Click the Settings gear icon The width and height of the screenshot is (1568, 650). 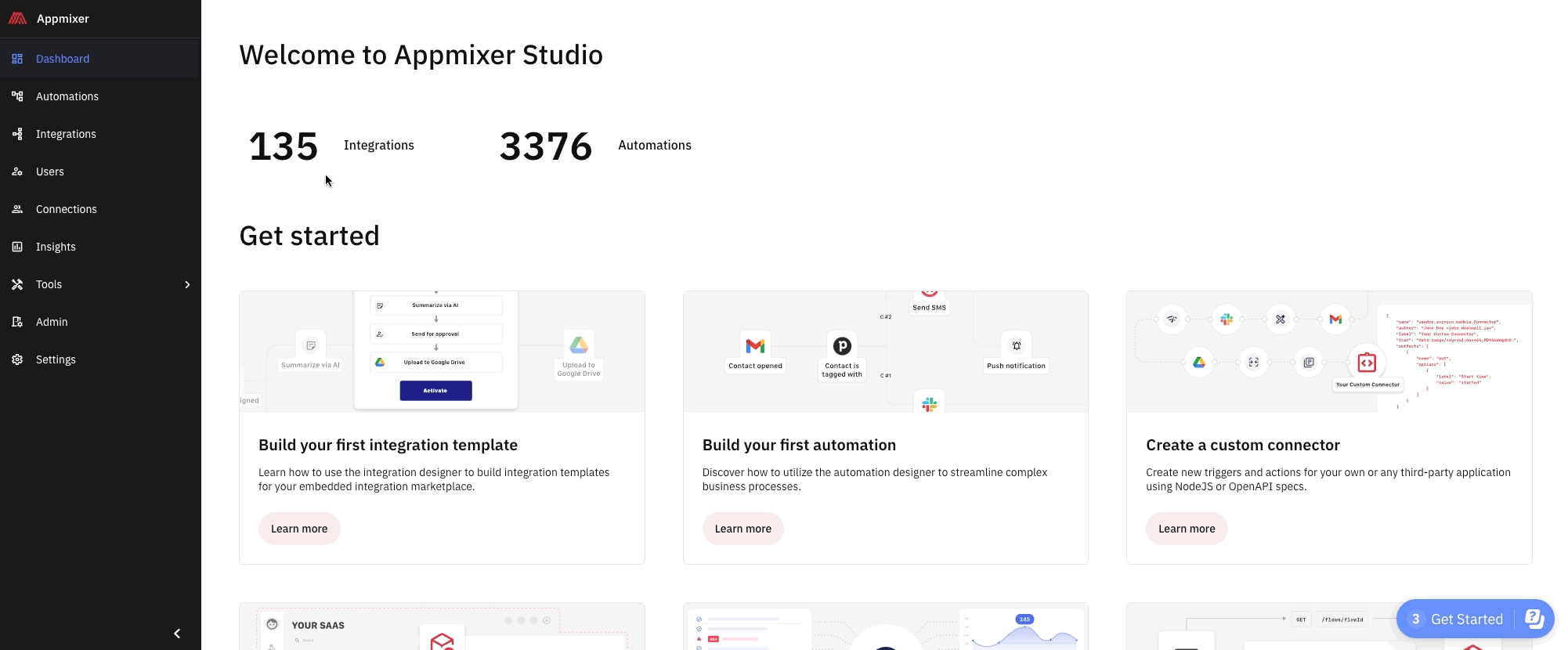(x=17, y=359)
